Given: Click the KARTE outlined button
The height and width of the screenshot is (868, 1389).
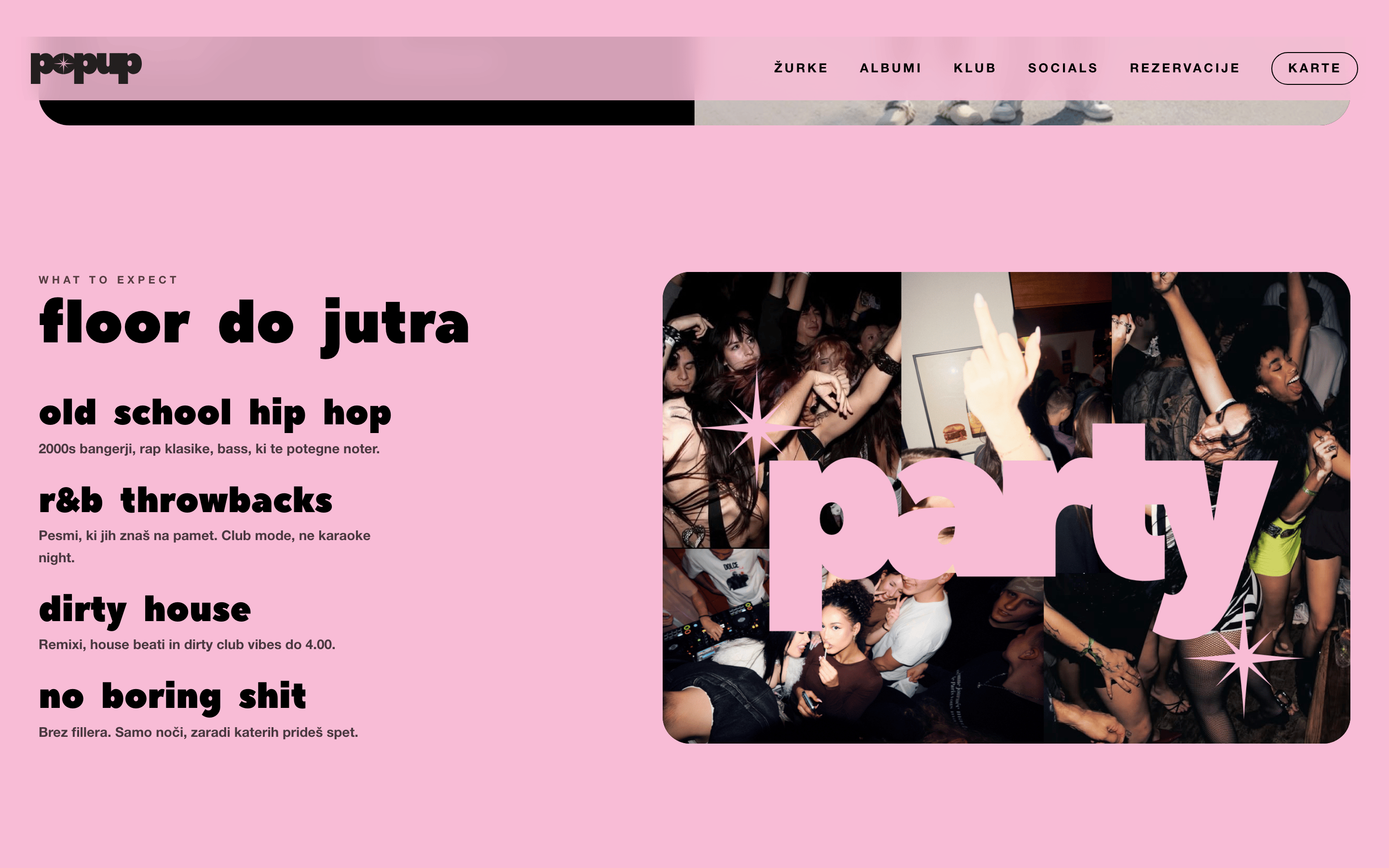Looking at the screenshot, I should (x=1314, y=68).
